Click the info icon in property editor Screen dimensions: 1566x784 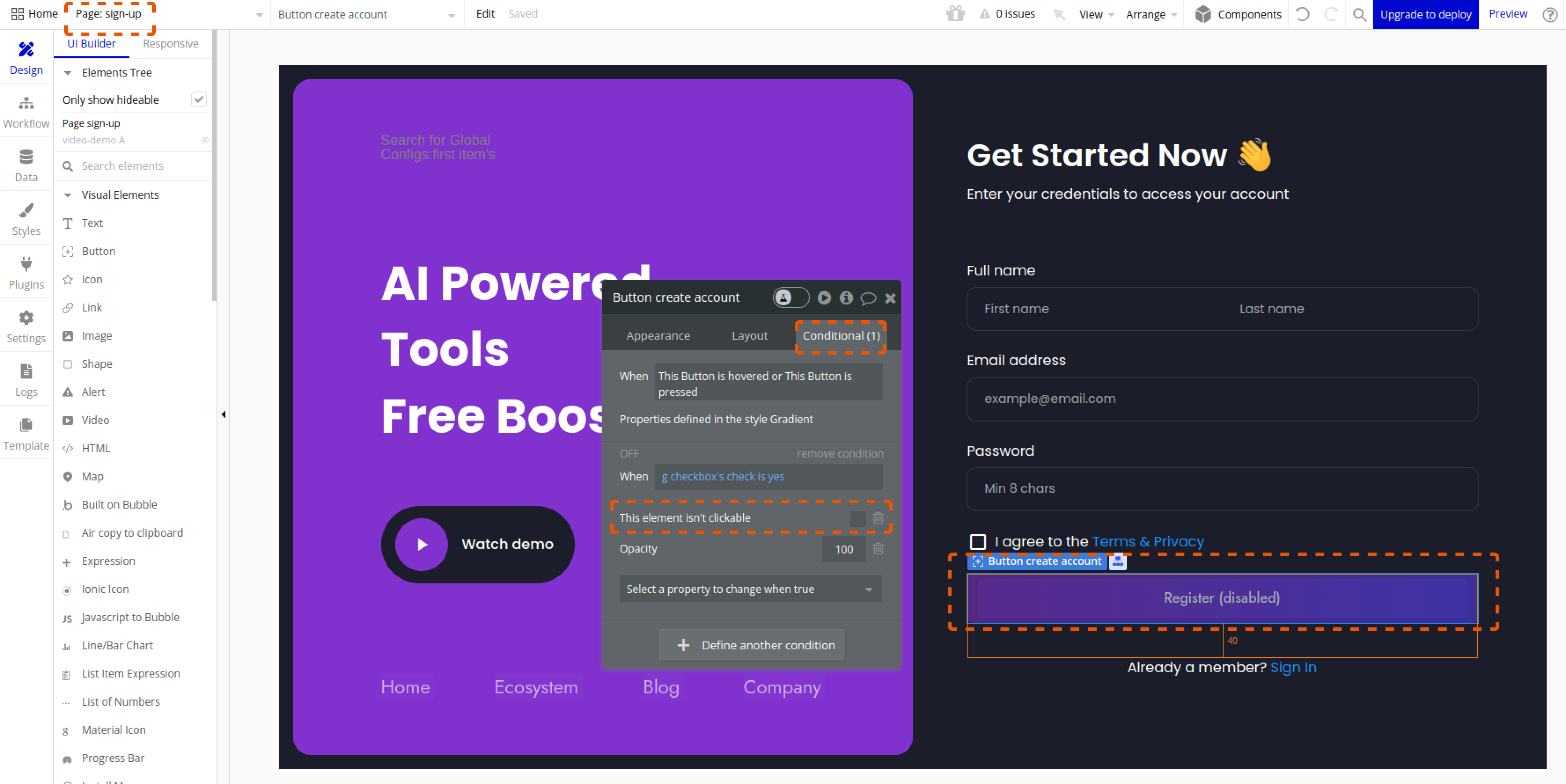[845, 298]
